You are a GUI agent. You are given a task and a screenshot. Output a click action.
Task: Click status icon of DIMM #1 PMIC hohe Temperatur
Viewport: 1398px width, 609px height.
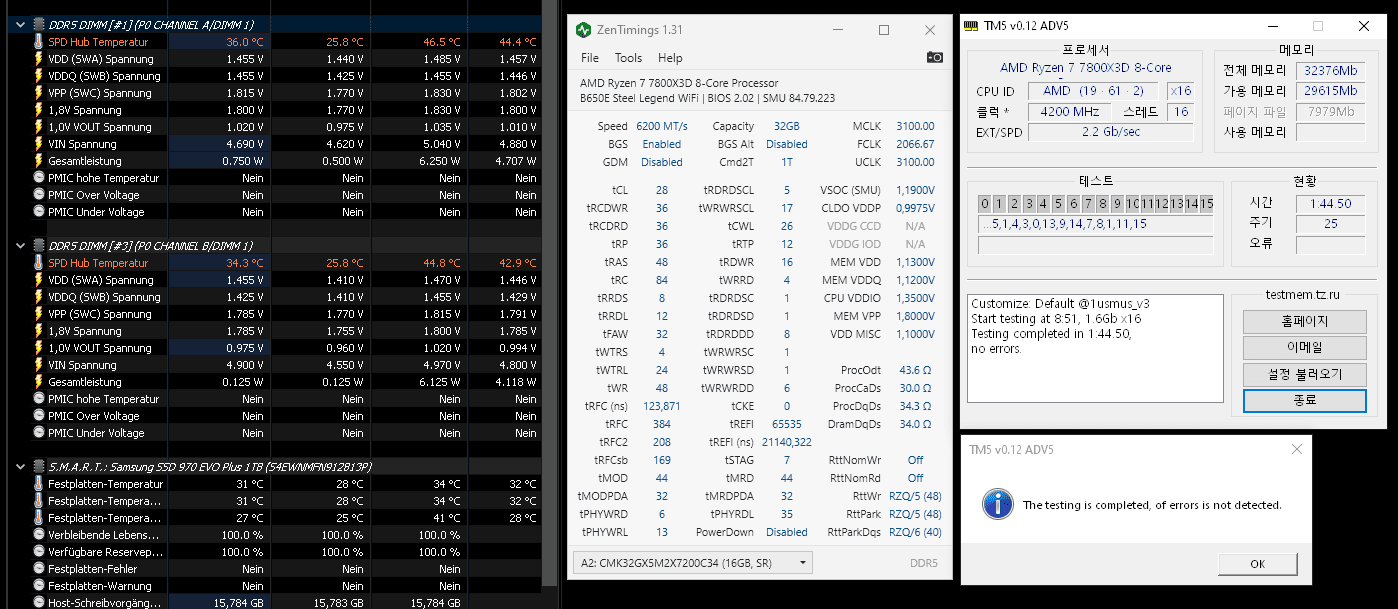pyautogui.click(x=39, y=178)
